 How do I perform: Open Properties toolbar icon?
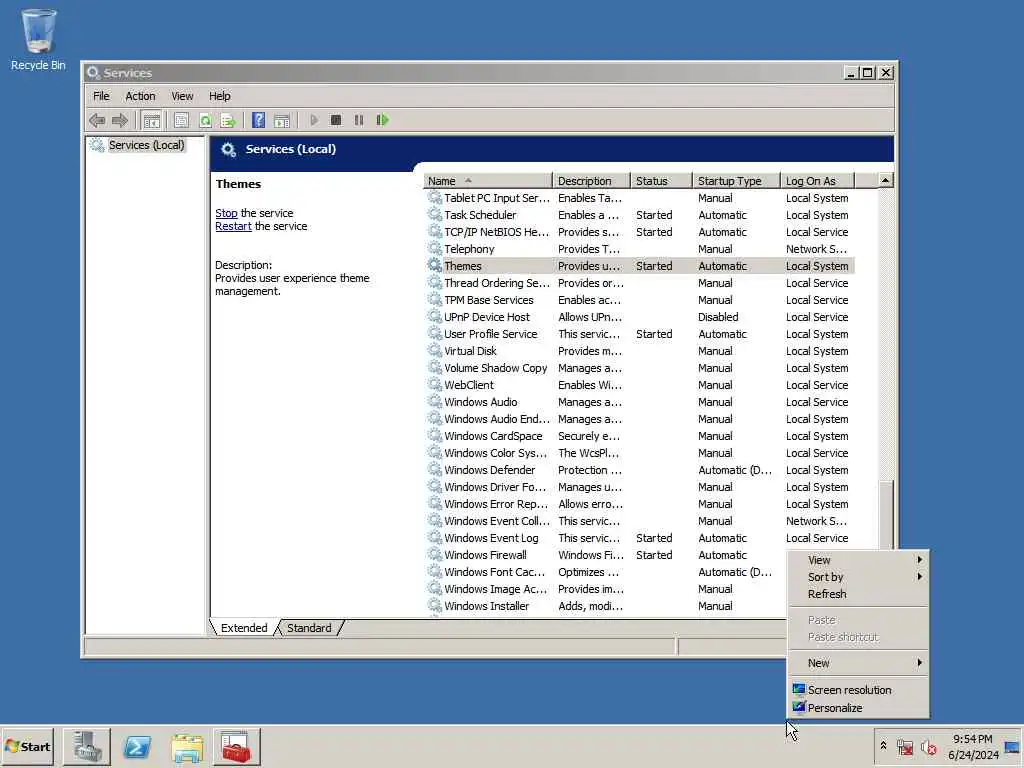[x=182, y=120]
